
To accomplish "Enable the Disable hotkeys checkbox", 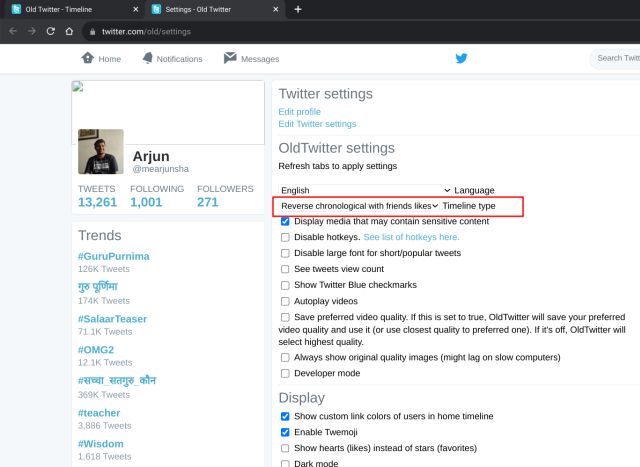I will 285,237.
